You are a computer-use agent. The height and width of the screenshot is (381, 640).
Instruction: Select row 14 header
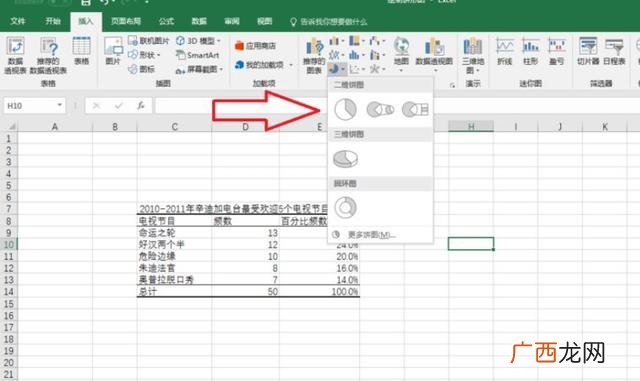click(9, 292)
